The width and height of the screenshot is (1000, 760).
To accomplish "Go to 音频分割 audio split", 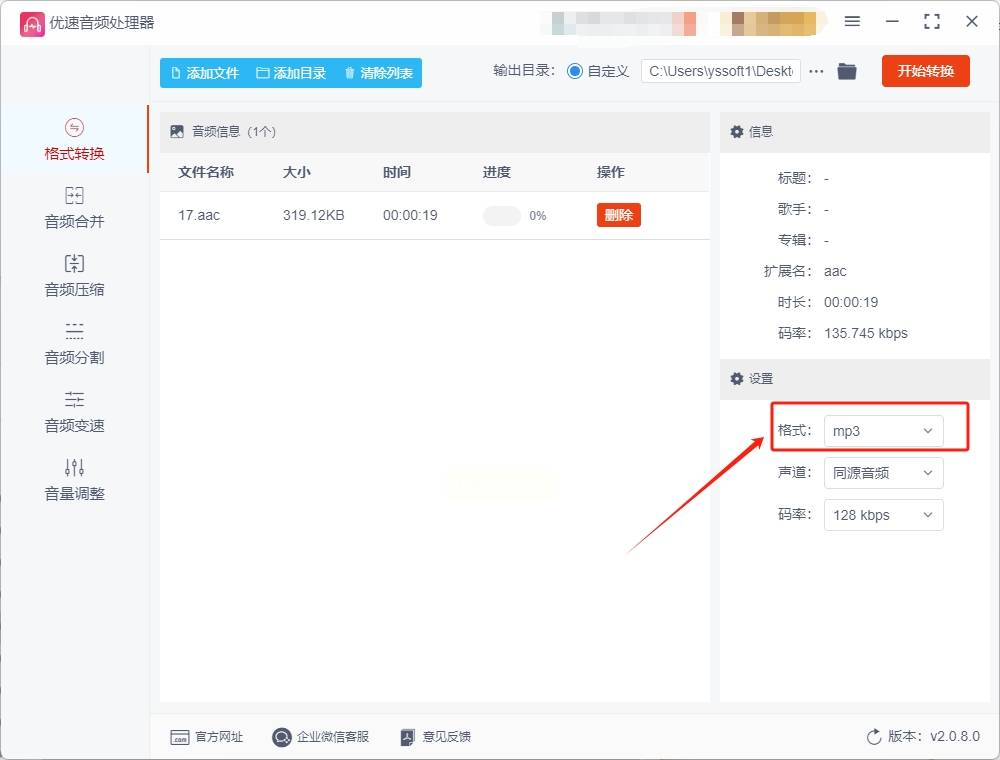I will (74, 344).
